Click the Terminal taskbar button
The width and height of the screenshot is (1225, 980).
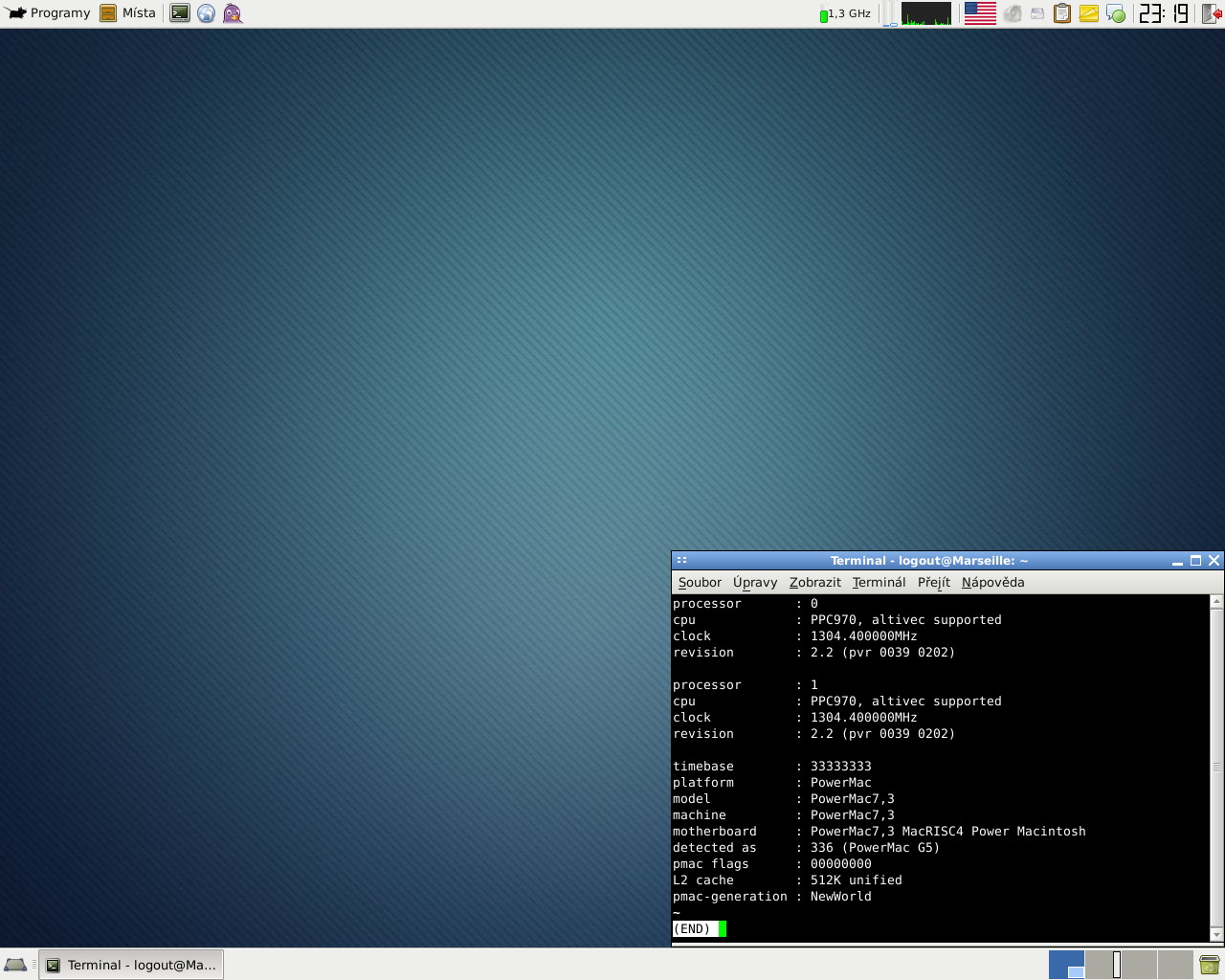[x=131, y=965]
